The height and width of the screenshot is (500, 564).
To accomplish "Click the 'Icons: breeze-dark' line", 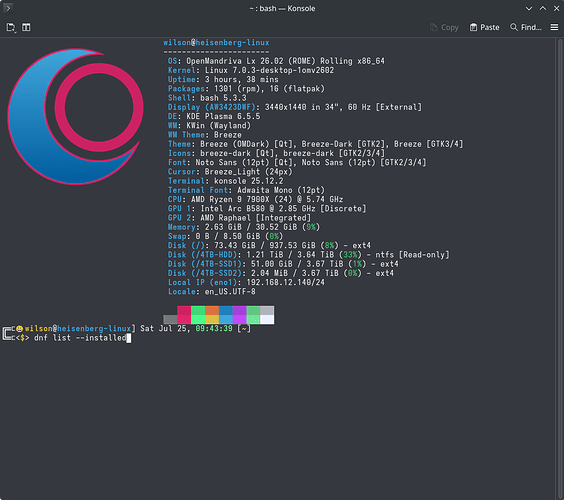I will [x=276, y=153].
